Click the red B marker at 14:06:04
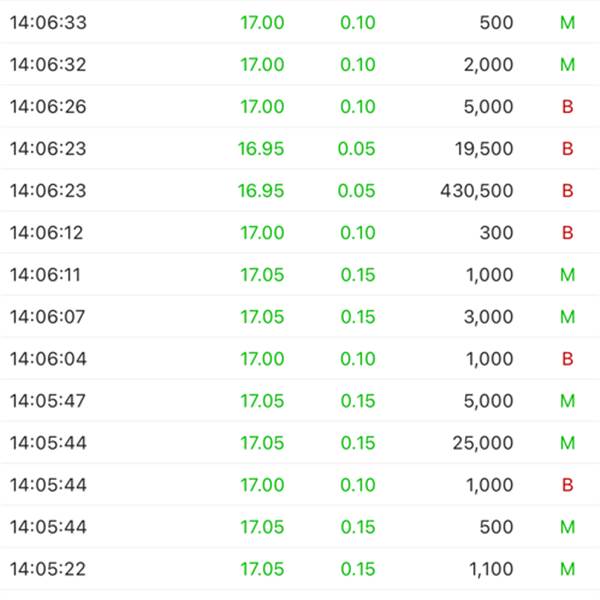 pyautogui.click(x=567, y=359)
